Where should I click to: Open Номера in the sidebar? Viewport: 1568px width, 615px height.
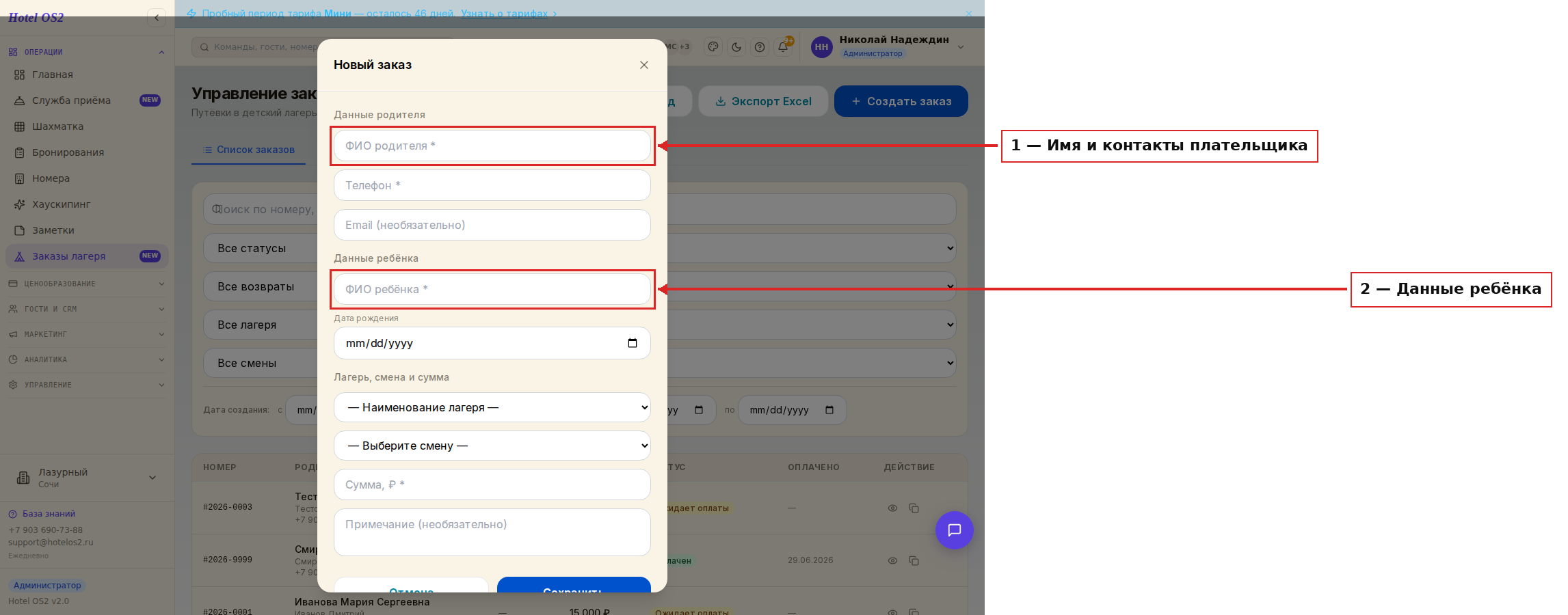[x=87, y=178]
